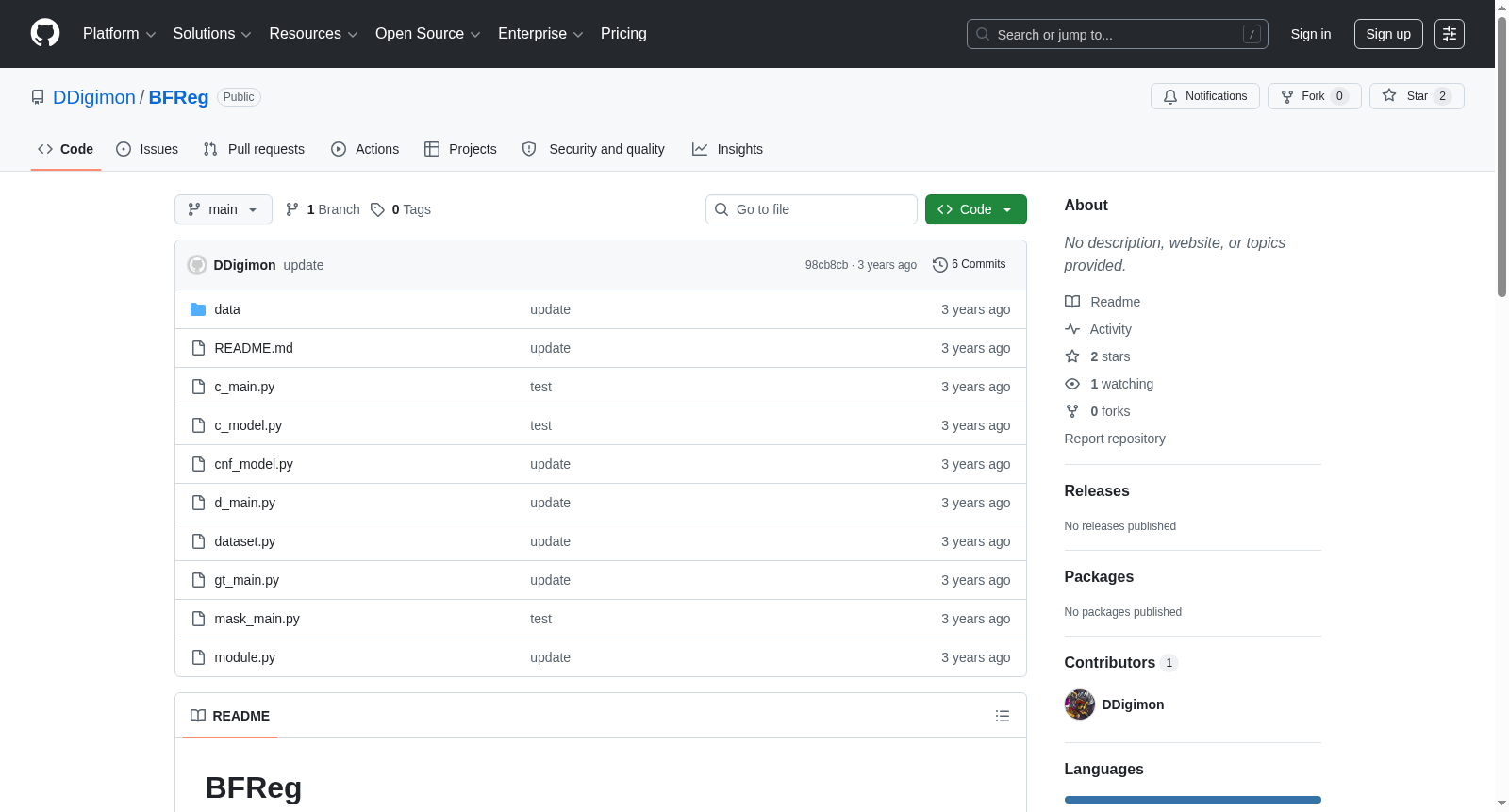
Task: Click the file icon next to module.py
Action: (198, 657)
